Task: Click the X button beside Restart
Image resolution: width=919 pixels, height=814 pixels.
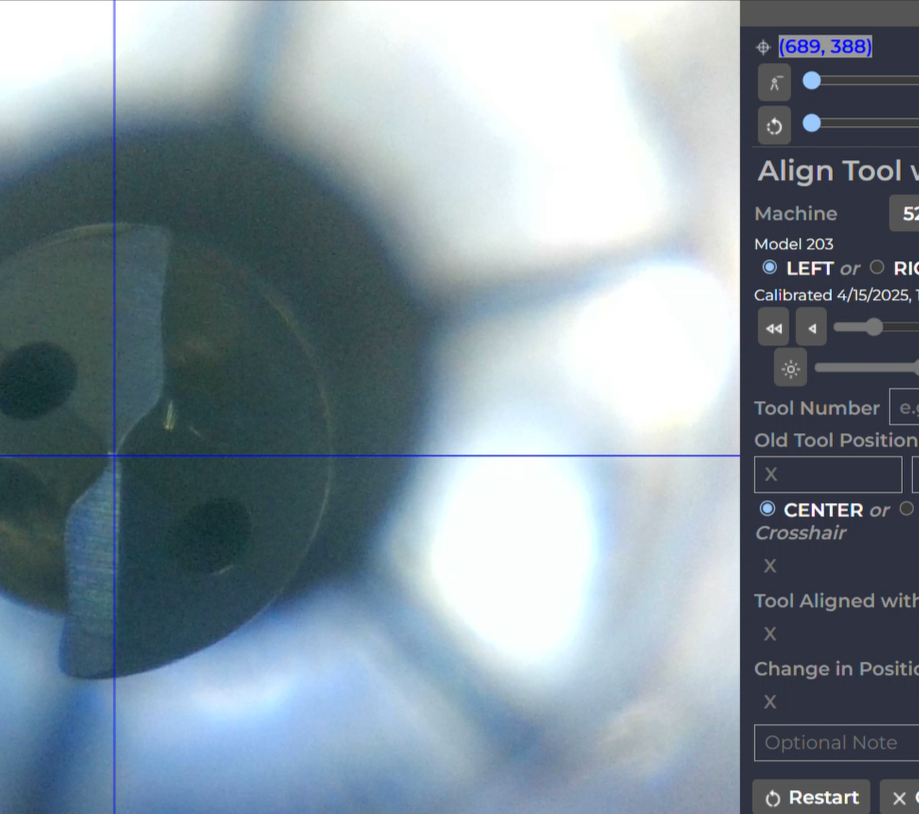Action: coord(900,797)
